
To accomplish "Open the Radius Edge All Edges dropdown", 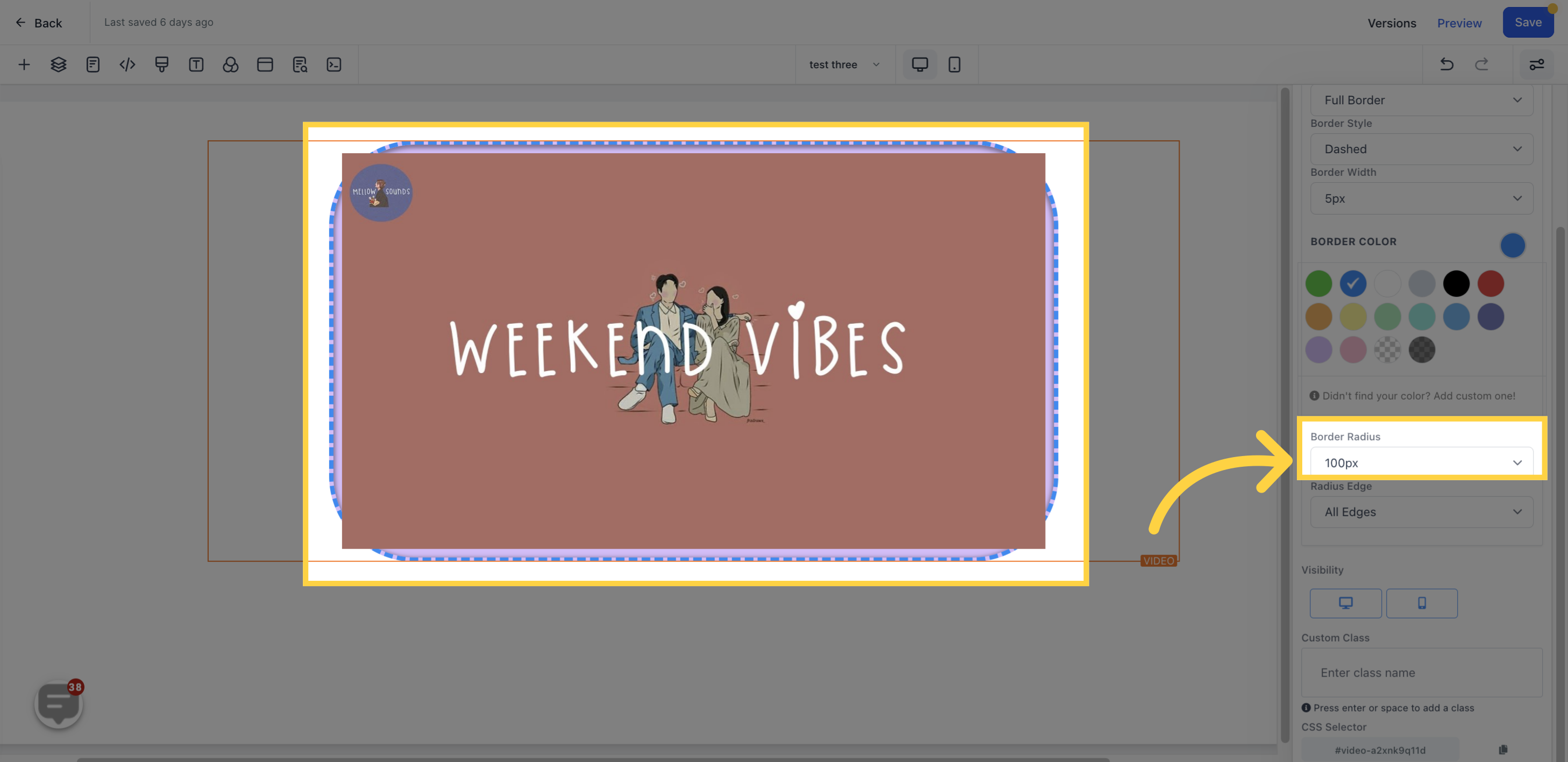I will click(x=1421, y=512).
